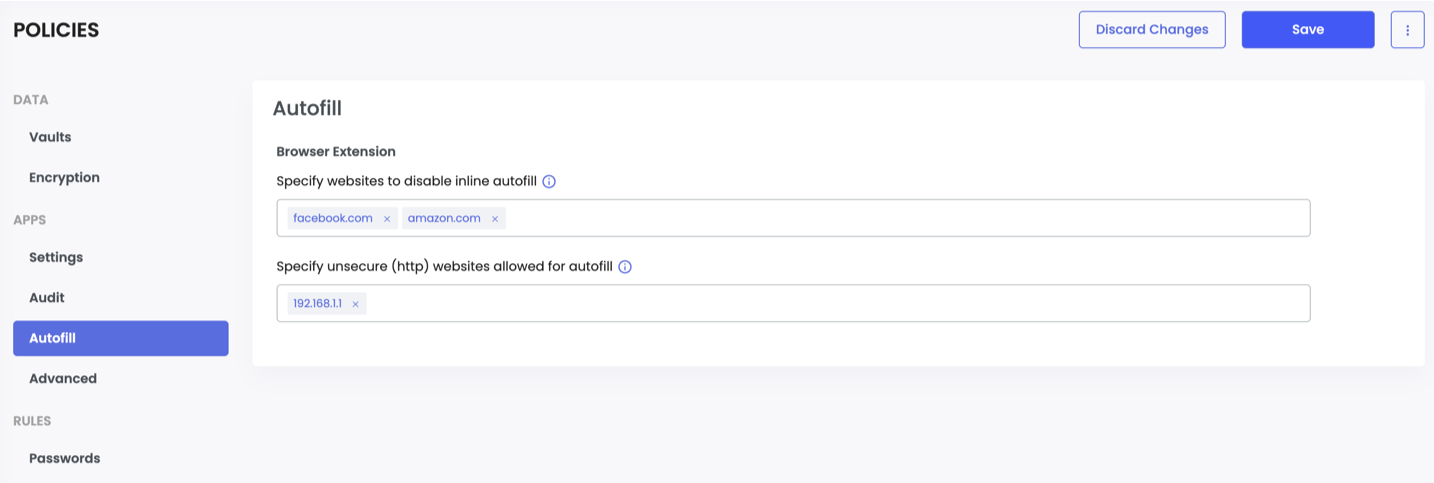The image size is (1434, 483).
Task: Click the RULES sidebar group label
Action: (32, 421)
